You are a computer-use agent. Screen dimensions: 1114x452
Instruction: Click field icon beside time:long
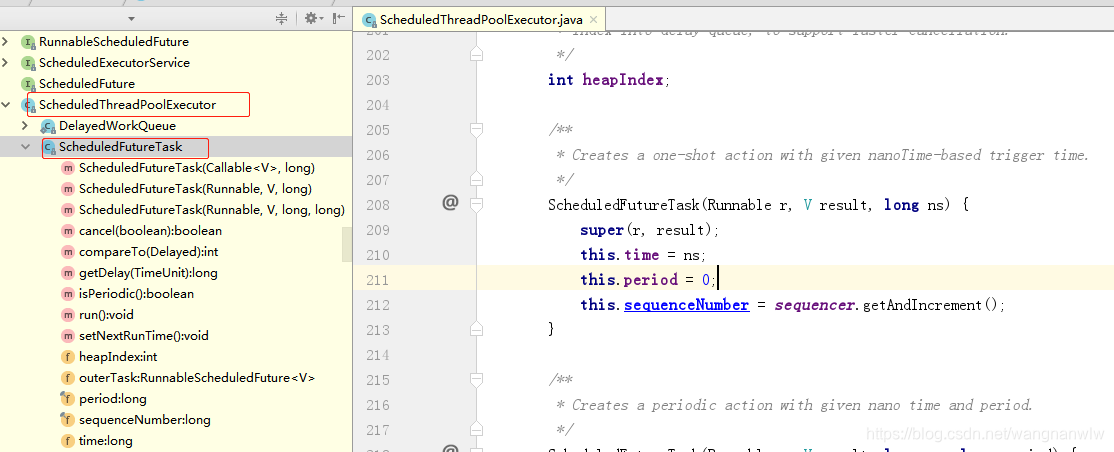point(68,441)
